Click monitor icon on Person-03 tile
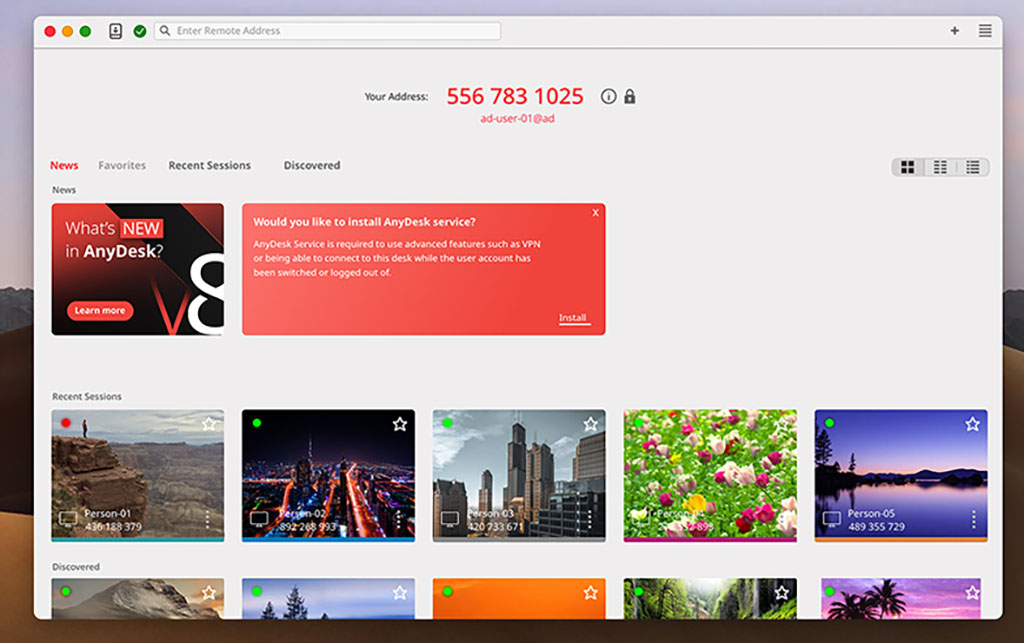The width and height of the screenshot is (1024, 643). pos(450,520)
